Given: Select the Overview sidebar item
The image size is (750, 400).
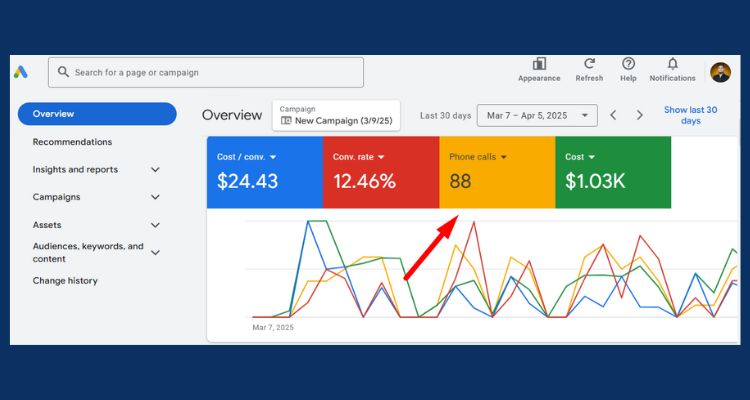Looking at the screenshot, I should click(97, 114).
